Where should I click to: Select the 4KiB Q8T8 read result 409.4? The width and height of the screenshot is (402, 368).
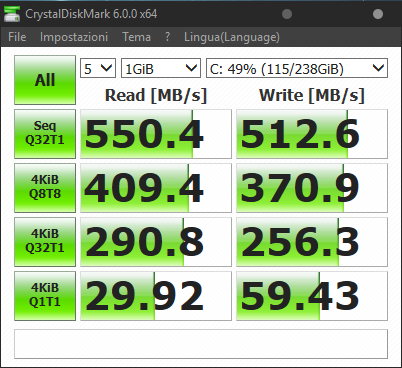156,188
